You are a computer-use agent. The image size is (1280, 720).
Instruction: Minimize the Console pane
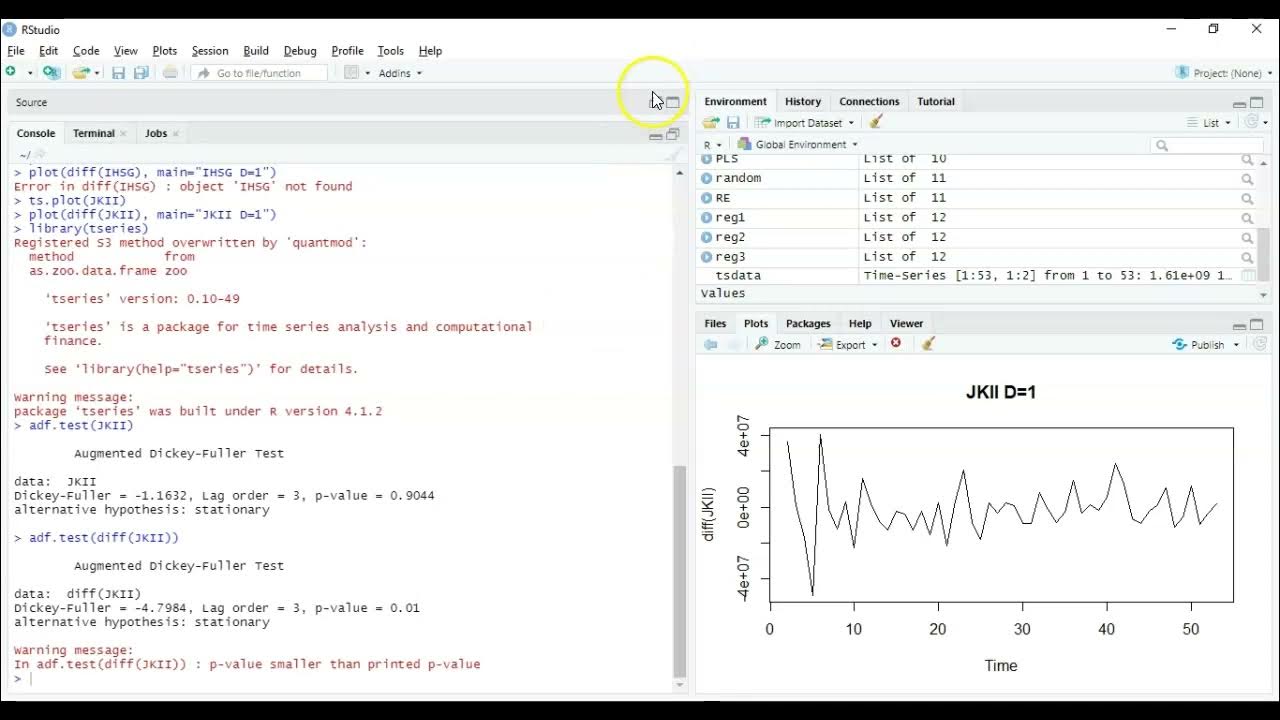655,136
